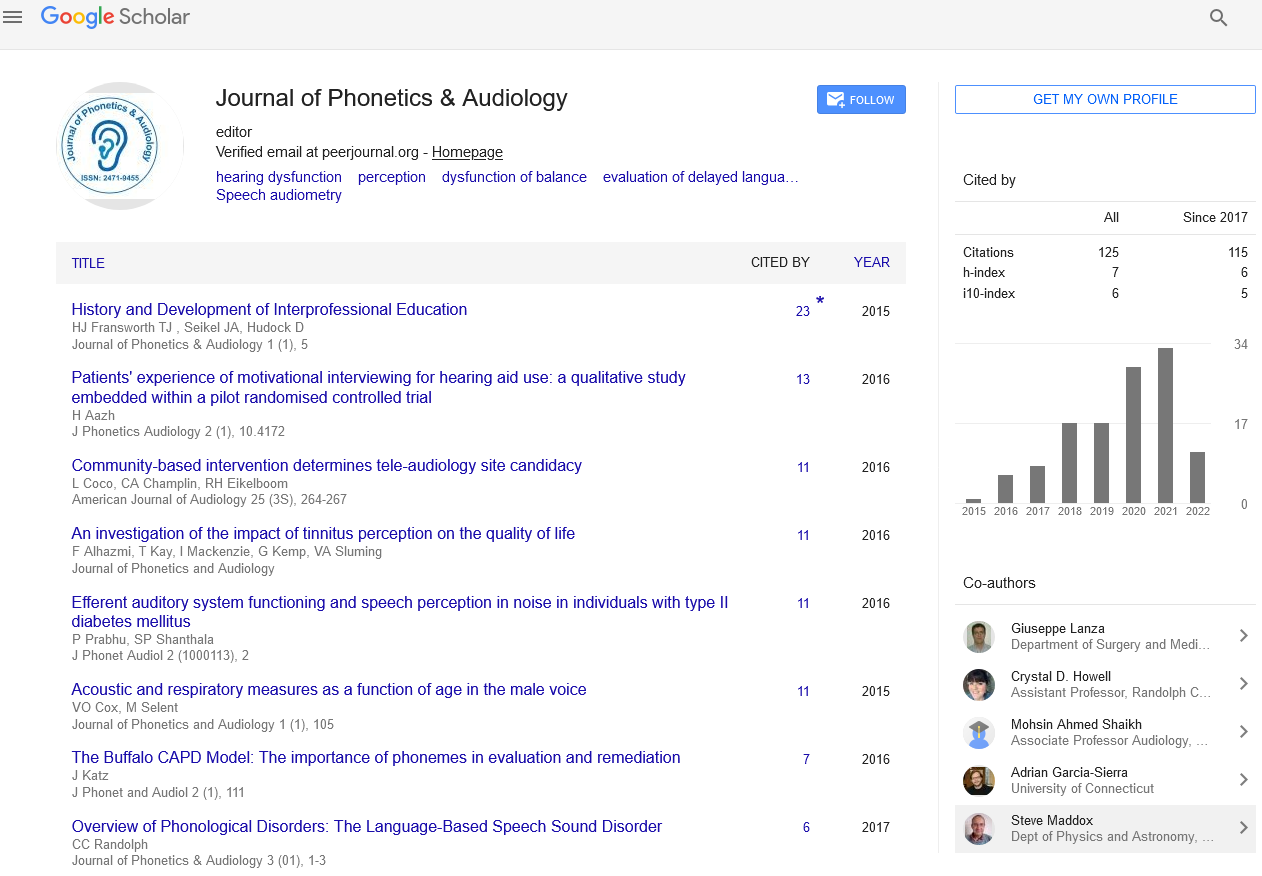Sort publications by Title column
Image resolution: width=1262 pixels, height=876 pixels.
click(88, 263)
